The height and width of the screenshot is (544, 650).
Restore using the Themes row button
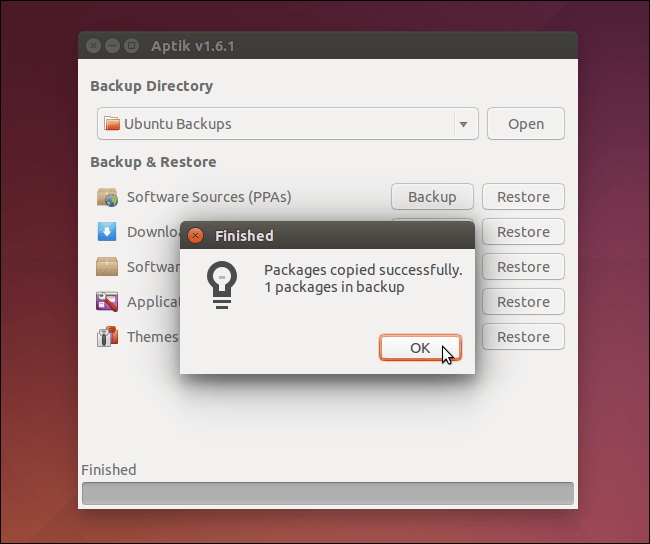pyautogui.click(x=523, y=337)
